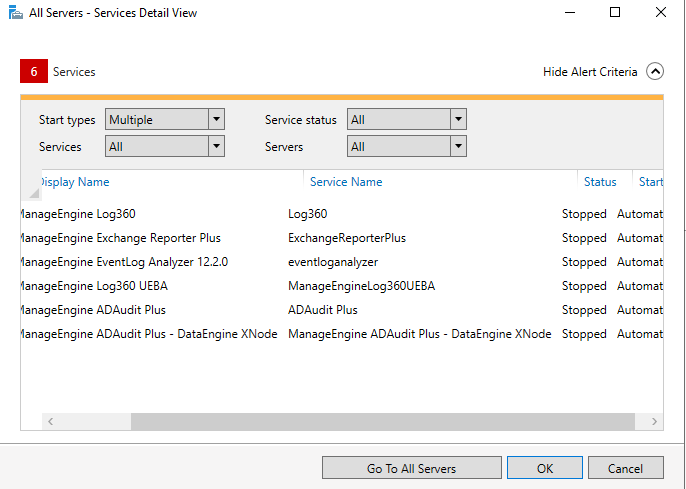The height and width of the screenshot is (489, 686).
Task: Click the horizontal scrollbar left arrow
Action: [x=51, y=421]
